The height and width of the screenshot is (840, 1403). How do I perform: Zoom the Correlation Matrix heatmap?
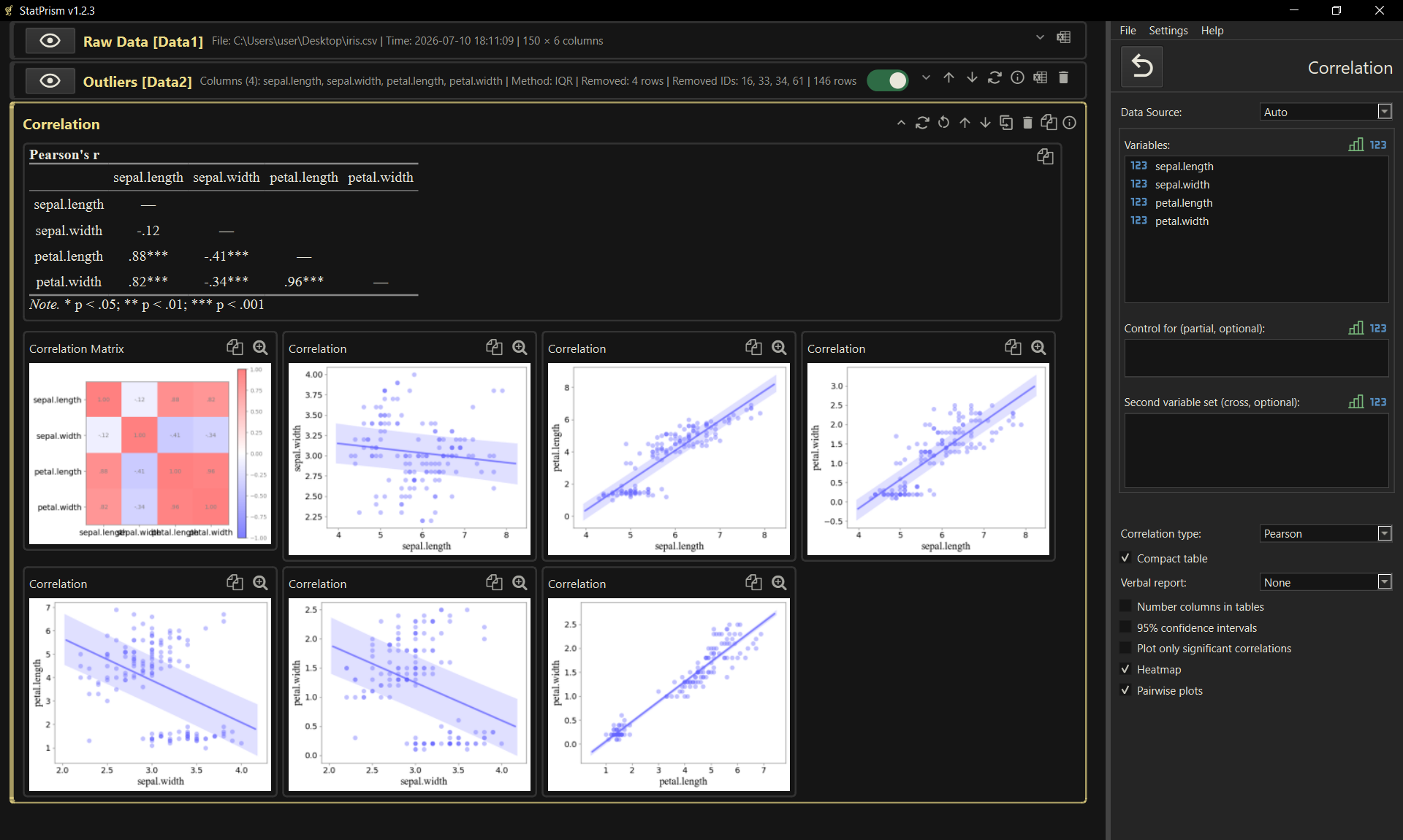260,348
